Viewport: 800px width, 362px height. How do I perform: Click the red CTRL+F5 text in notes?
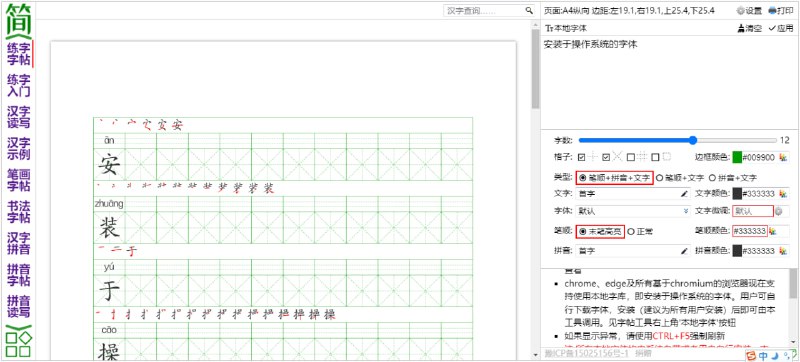point(671,335)
